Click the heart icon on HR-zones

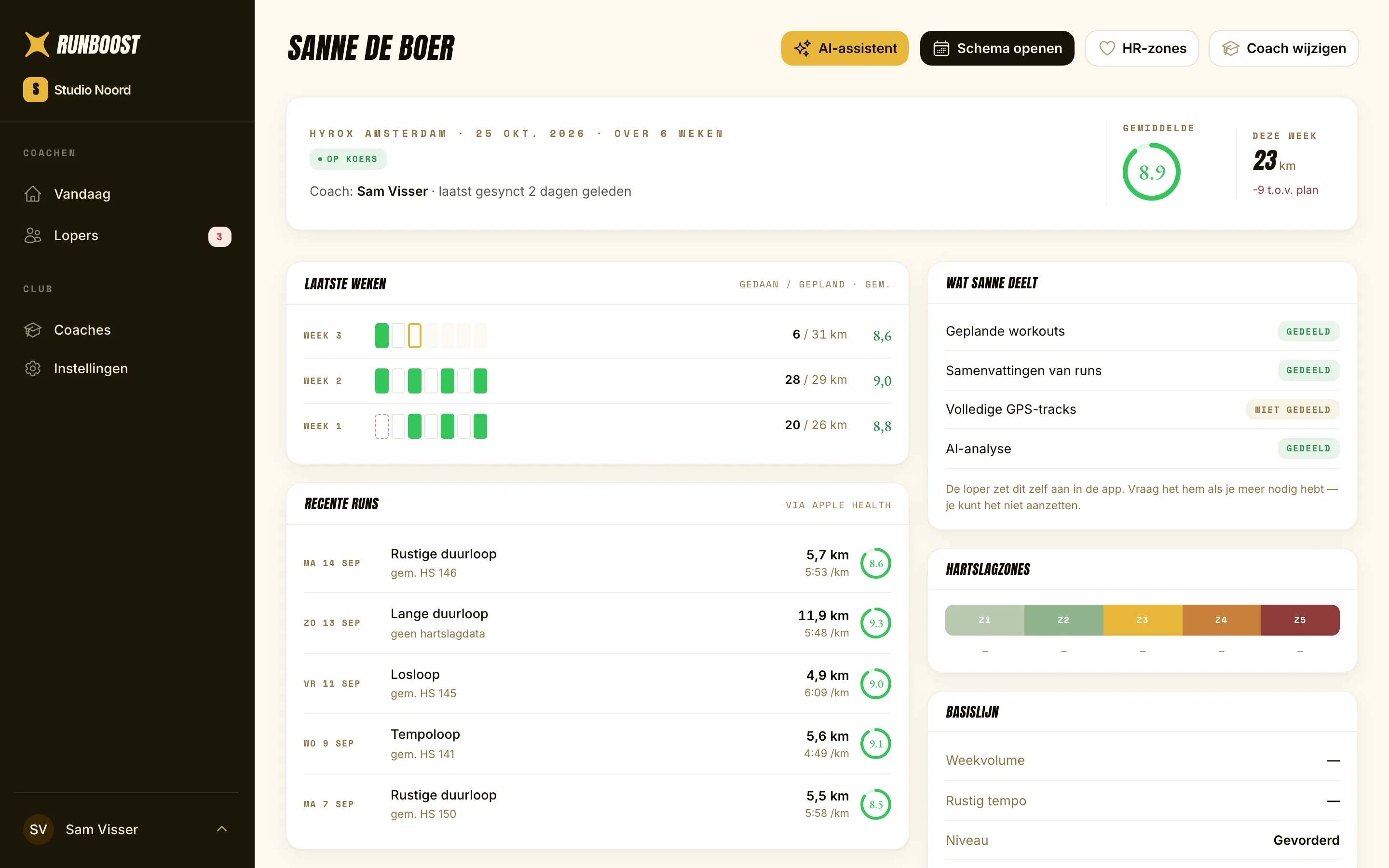coord(1106,48)
